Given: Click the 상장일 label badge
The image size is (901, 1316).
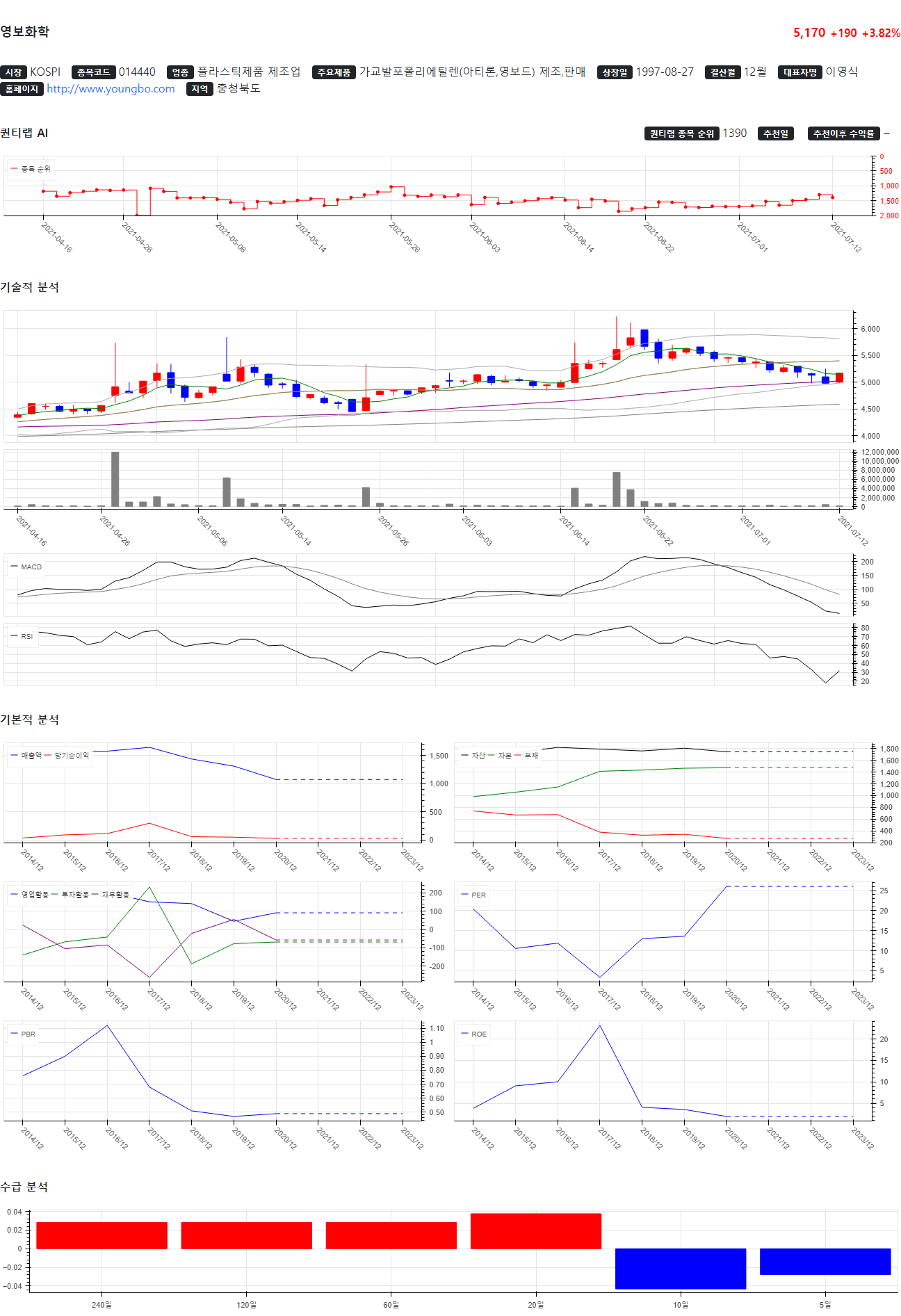Looking at the screenshot, I should click(x=615, y=72).
